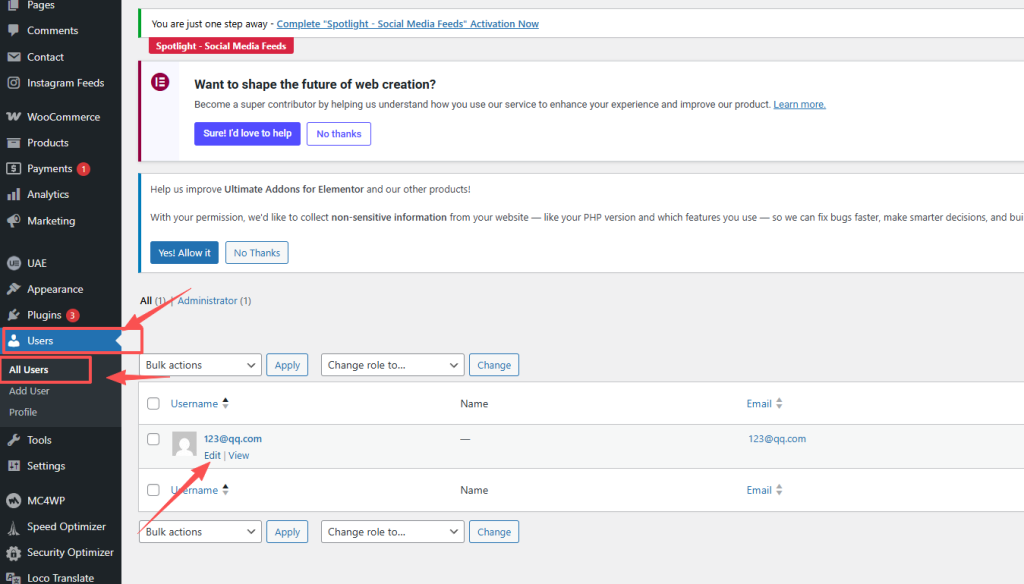This screenshot has width=1024, height=584.
Task: Open the bottom Bulk actions dropdown
Action: pyautogui.click(x=201, y=532)
